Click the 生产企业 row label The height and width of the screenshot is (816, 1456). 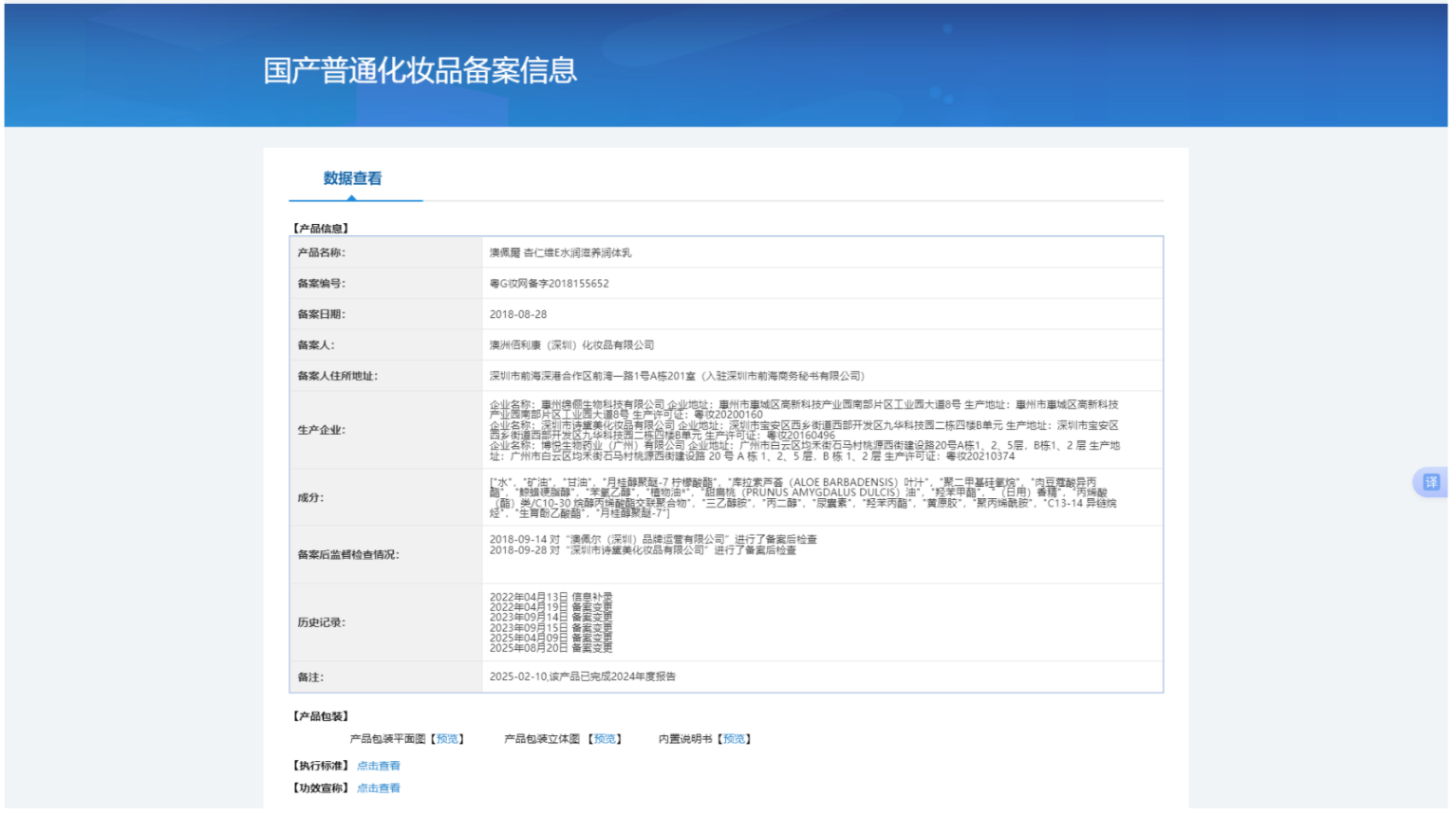coord(322,430)
